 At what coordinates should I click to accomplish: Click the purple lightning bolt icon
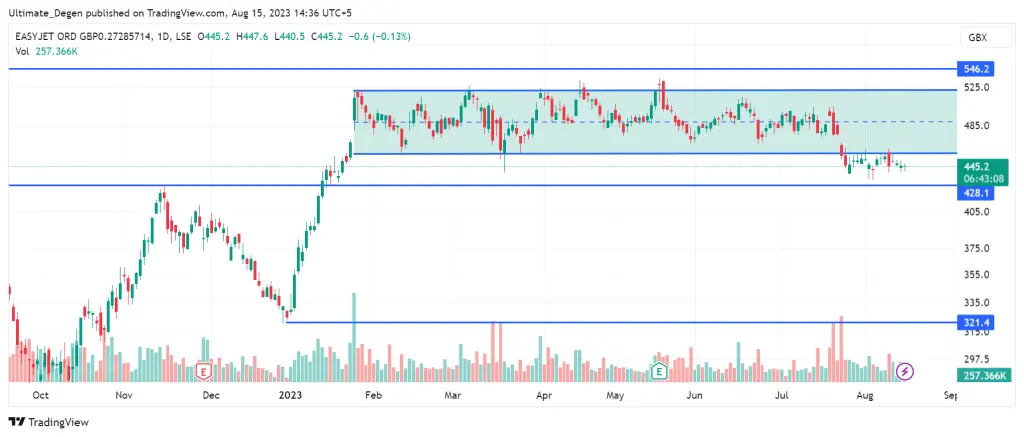tap(904, 372)
